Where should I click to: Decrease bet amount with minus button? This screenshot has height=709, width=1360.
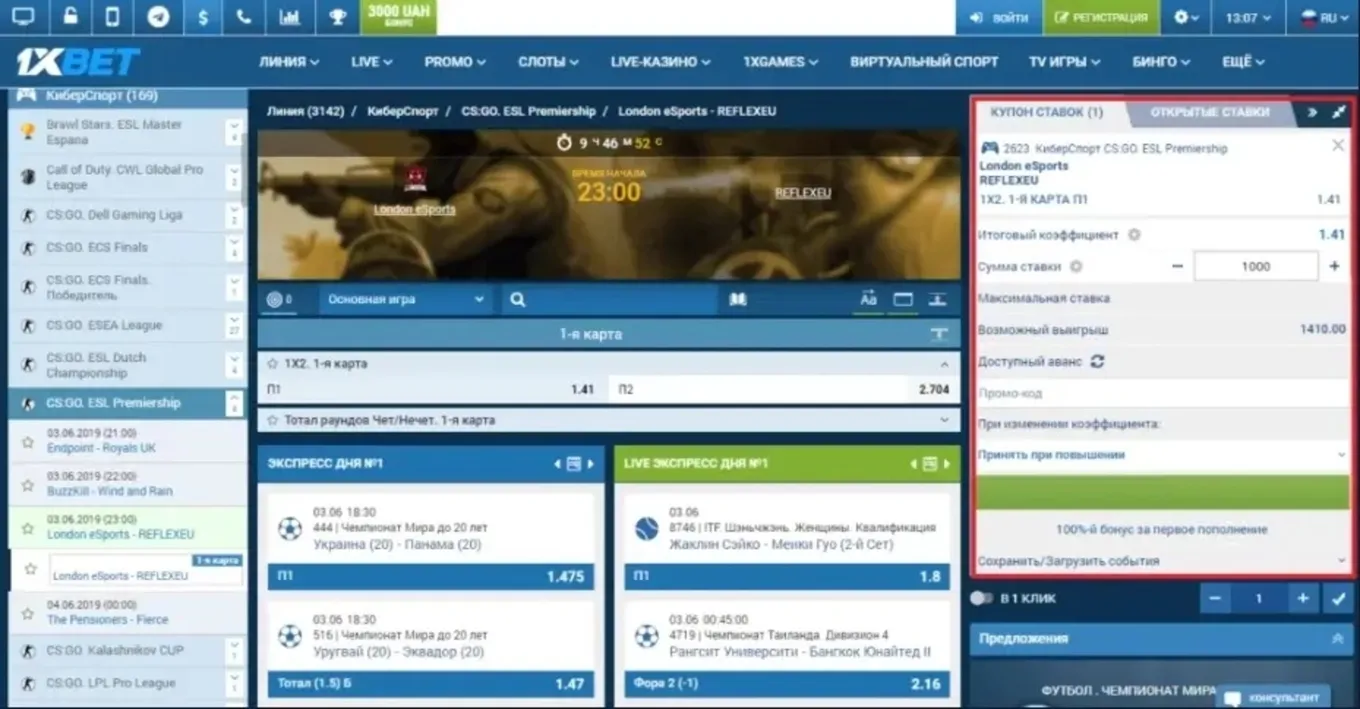pos(1177,266)
